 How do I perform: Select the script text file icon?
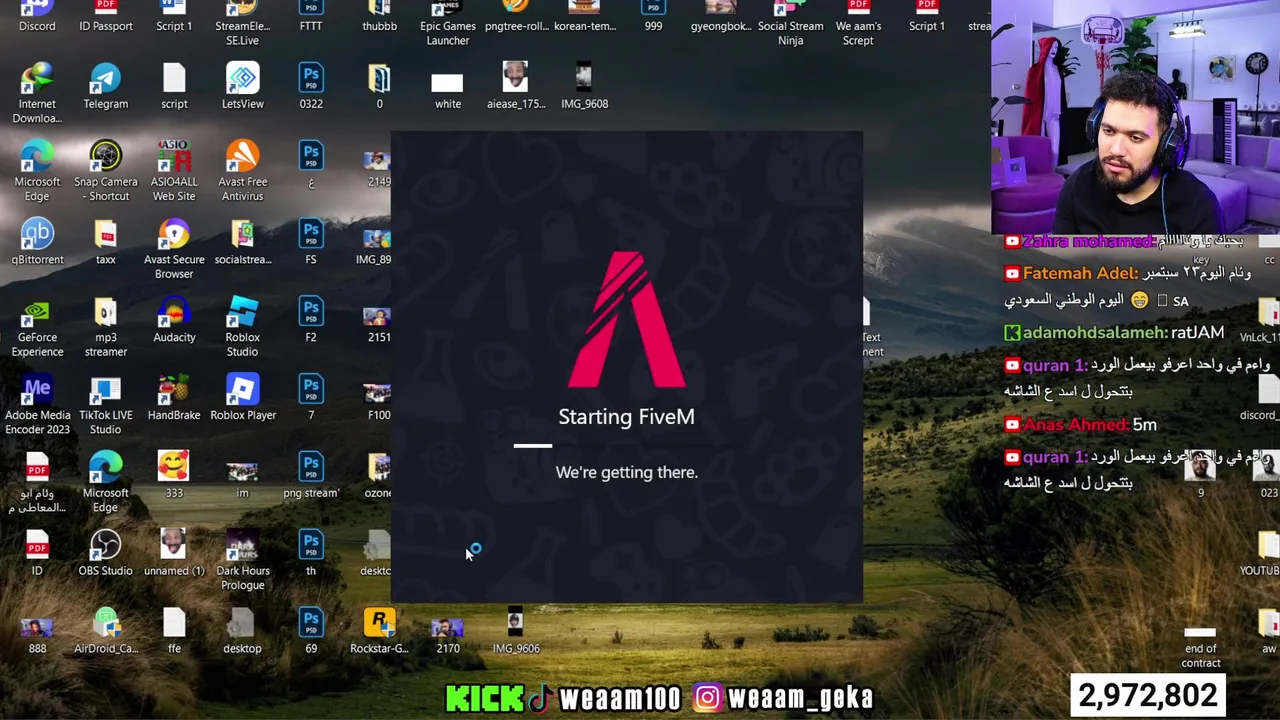pos(174,86)
